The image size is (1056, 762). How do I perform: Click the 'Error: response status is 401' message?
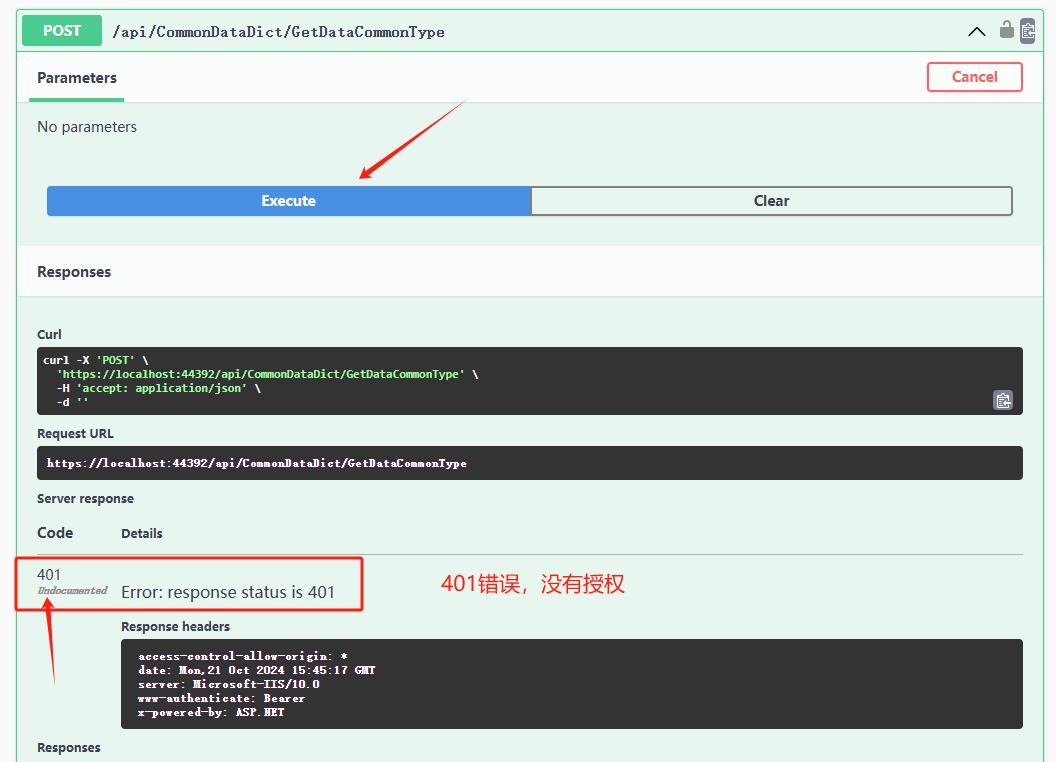(228, 592)
